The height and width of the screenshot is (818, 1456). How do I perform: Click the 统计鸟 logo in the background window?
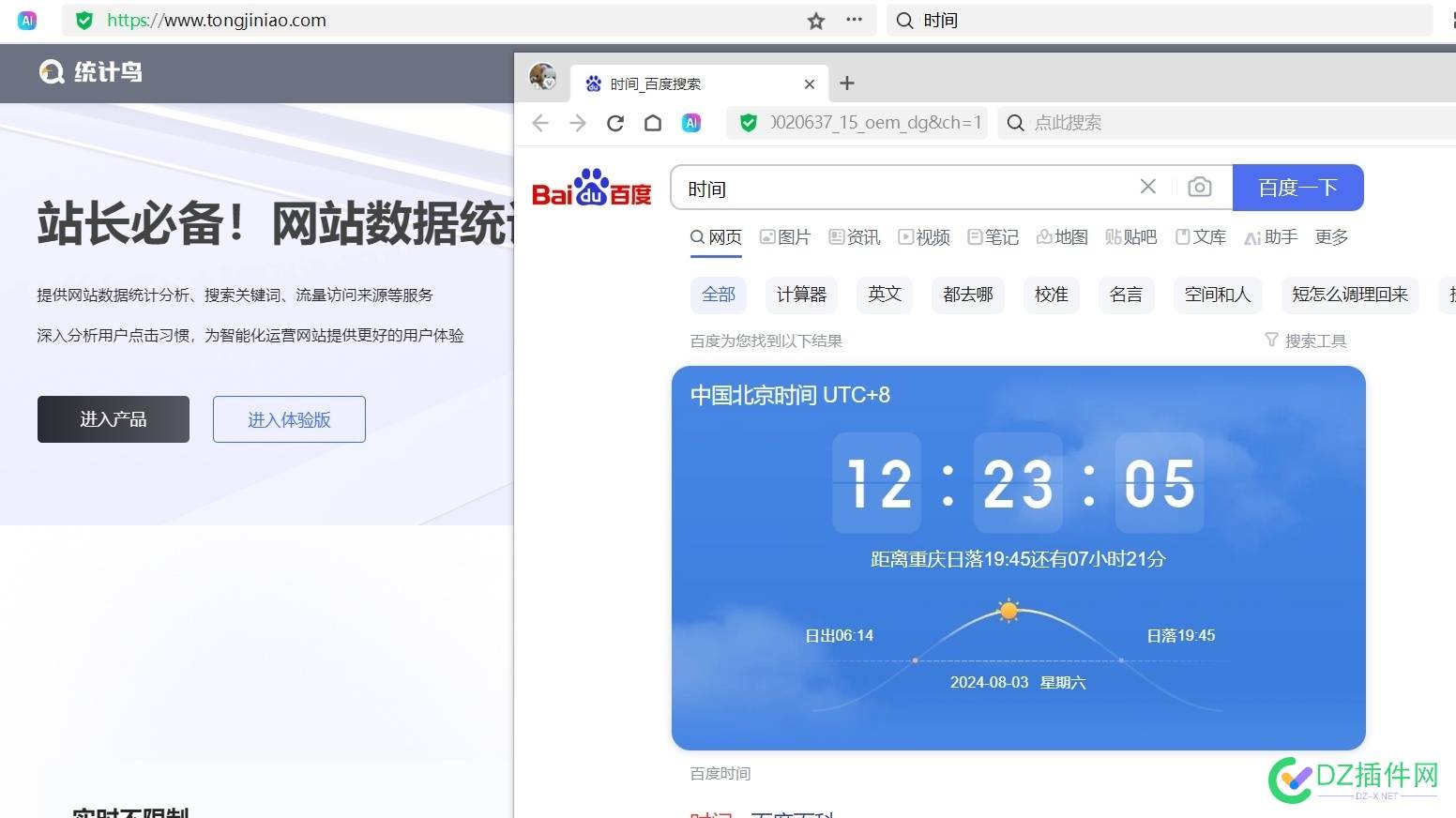91,72
